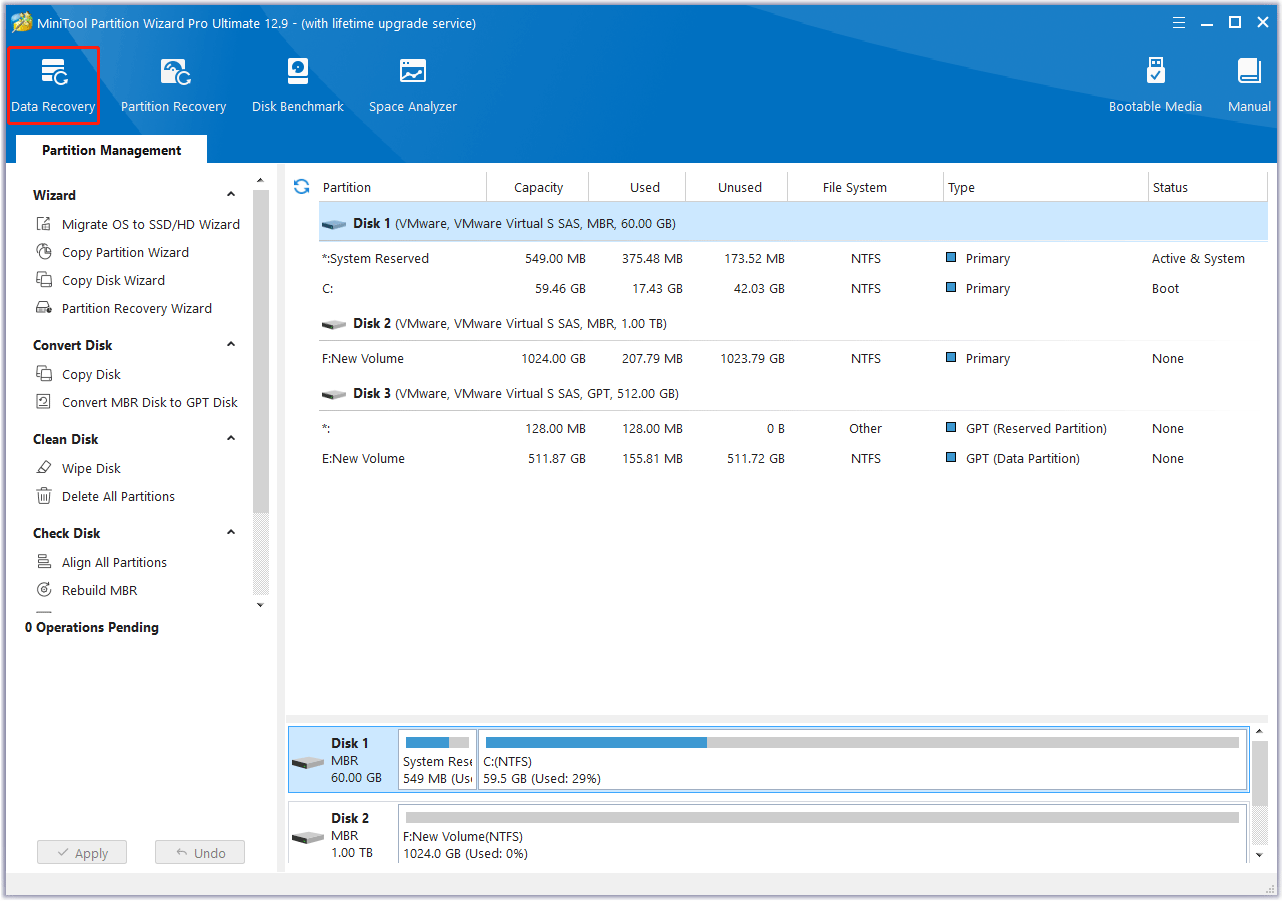Click the Boot status cell
The height and width of the screenshot is (901, 1282).
tap(1165, 288)
